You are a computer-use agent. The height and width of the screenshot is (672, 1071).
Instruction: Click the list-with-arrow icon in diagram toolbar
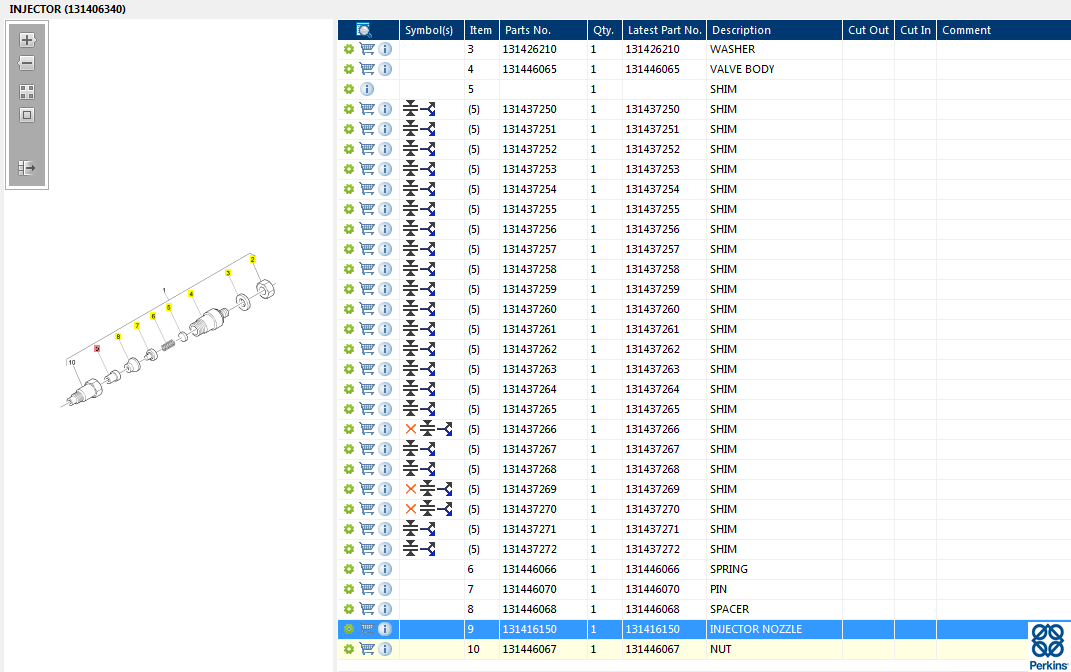tap(27, 167)
